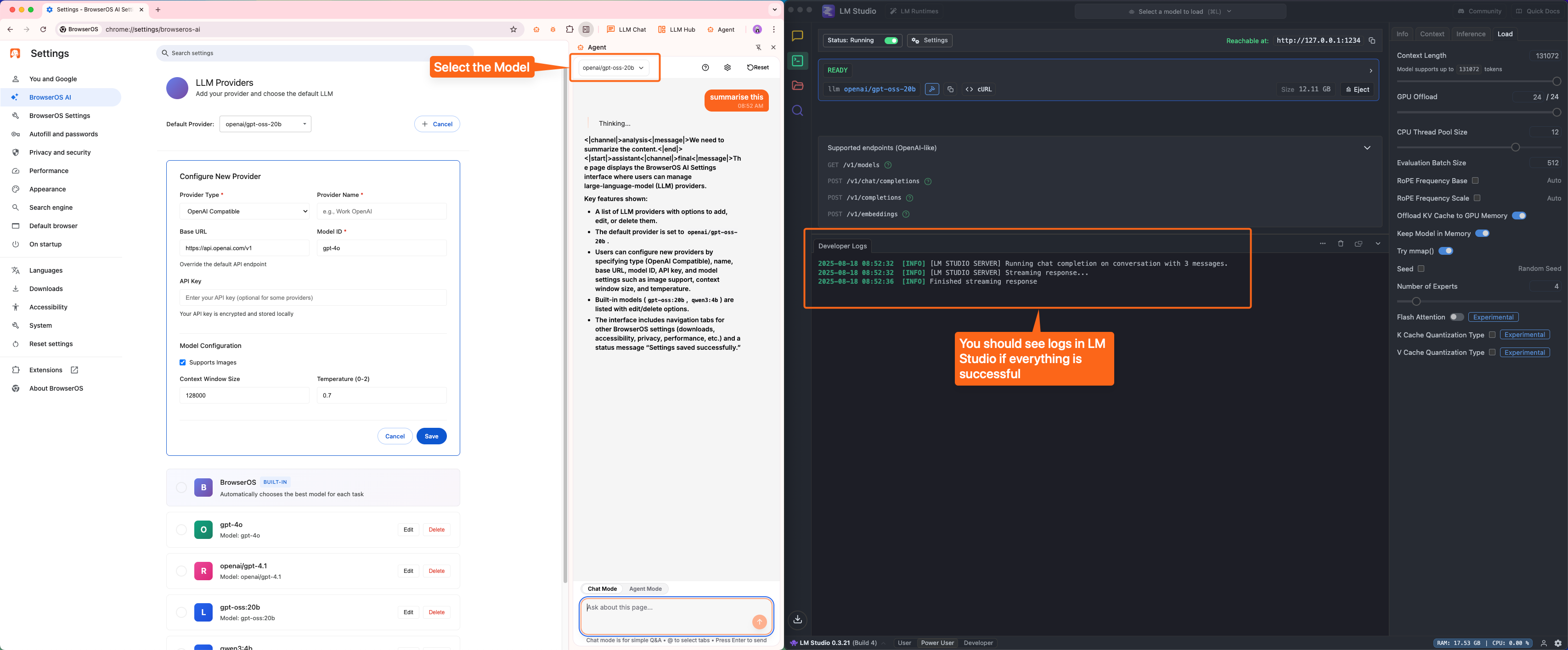Click the send message arrow button
This screenshot has width=1568, height=650.
(759, 622)
